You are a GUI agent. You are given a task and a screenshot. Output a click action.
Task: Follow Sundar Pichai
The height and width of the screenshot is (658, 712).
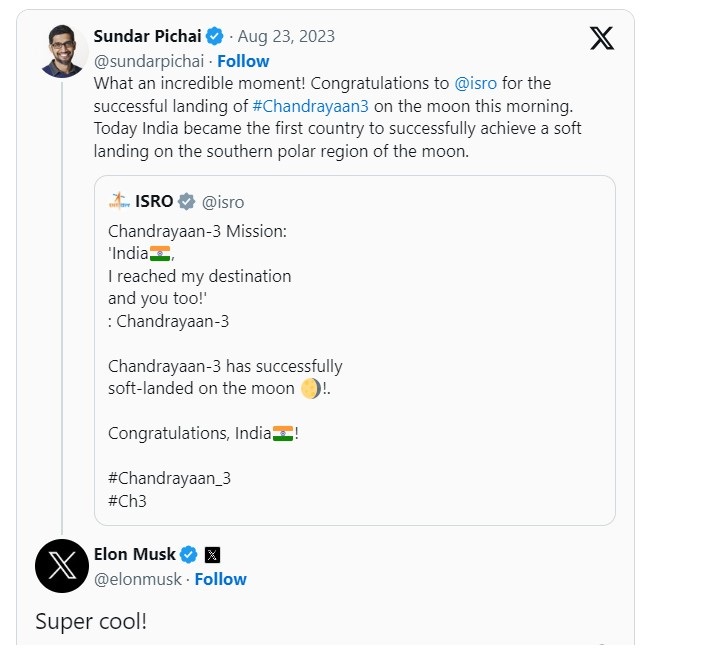(x=243, y=61)
